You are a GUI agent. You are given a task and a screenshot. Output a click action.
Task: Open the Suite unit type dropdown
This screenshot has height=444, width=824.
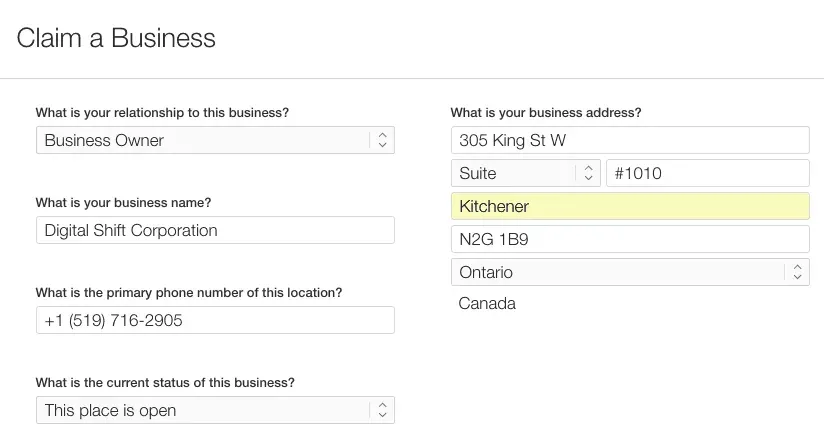point(515,173)
